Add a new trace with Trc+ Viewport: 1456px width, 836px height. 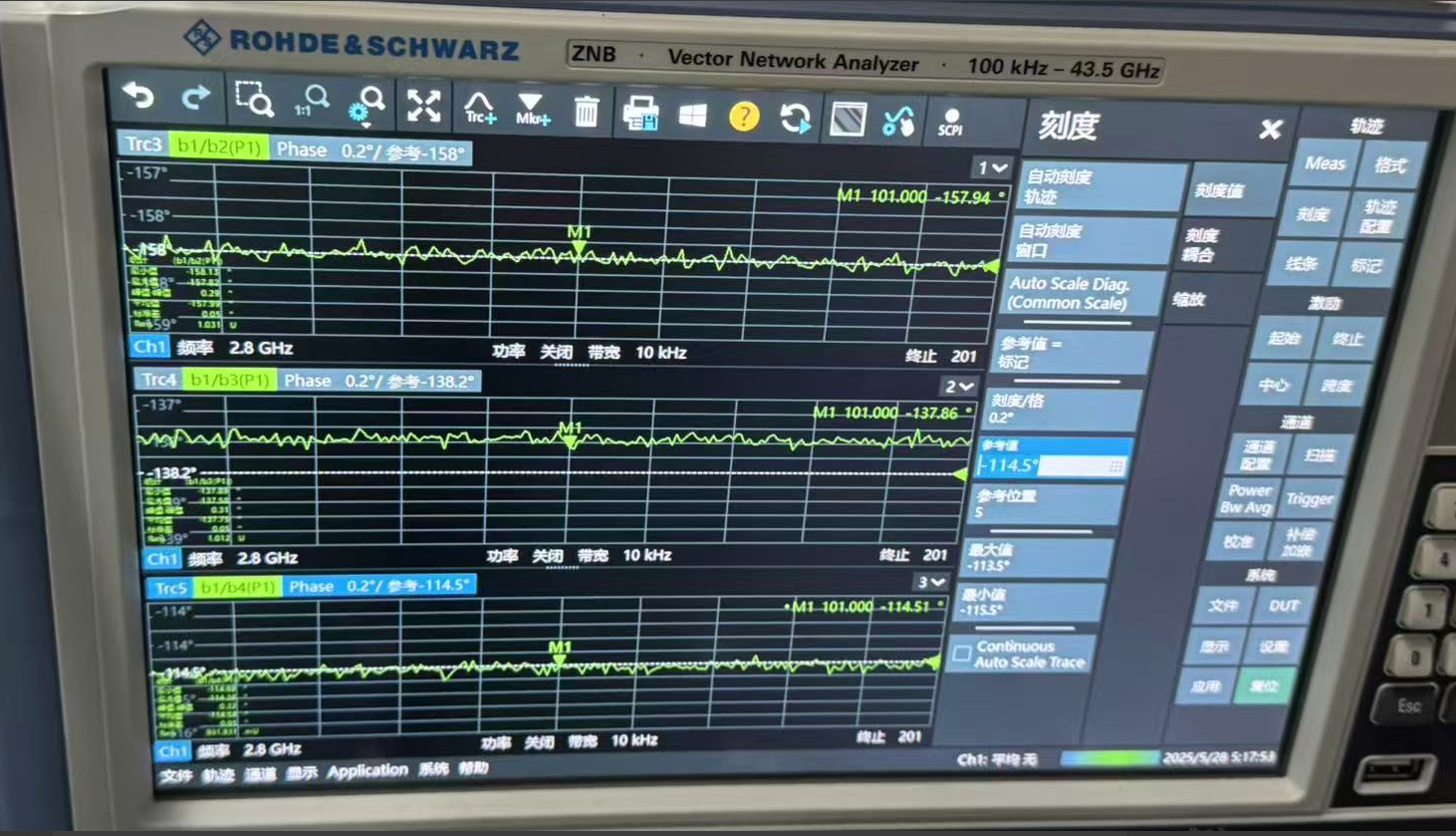[x=479, y=109]
